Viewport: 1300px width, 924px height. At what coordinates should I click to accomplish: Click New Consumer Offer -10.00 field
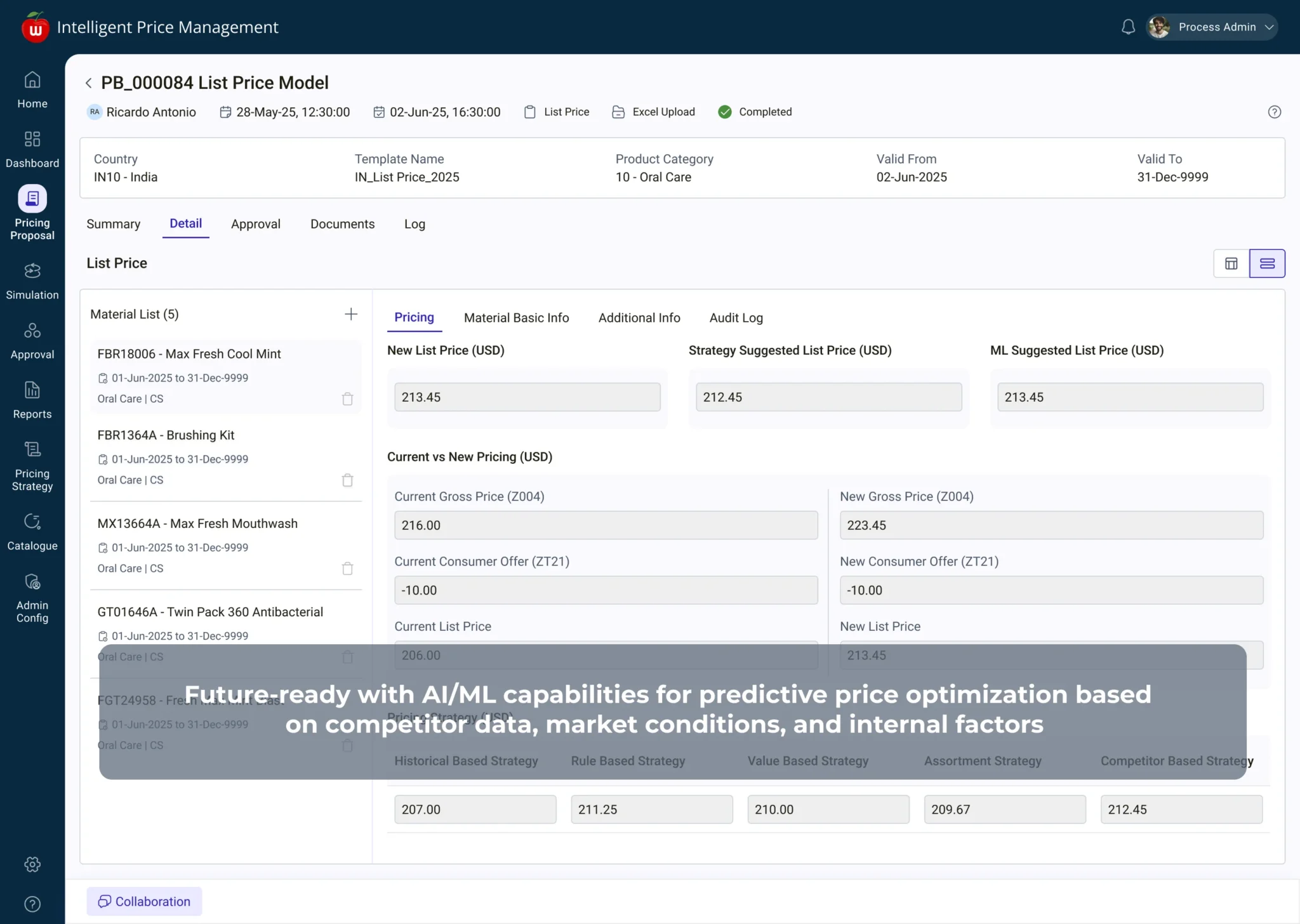coord(1051,590)
